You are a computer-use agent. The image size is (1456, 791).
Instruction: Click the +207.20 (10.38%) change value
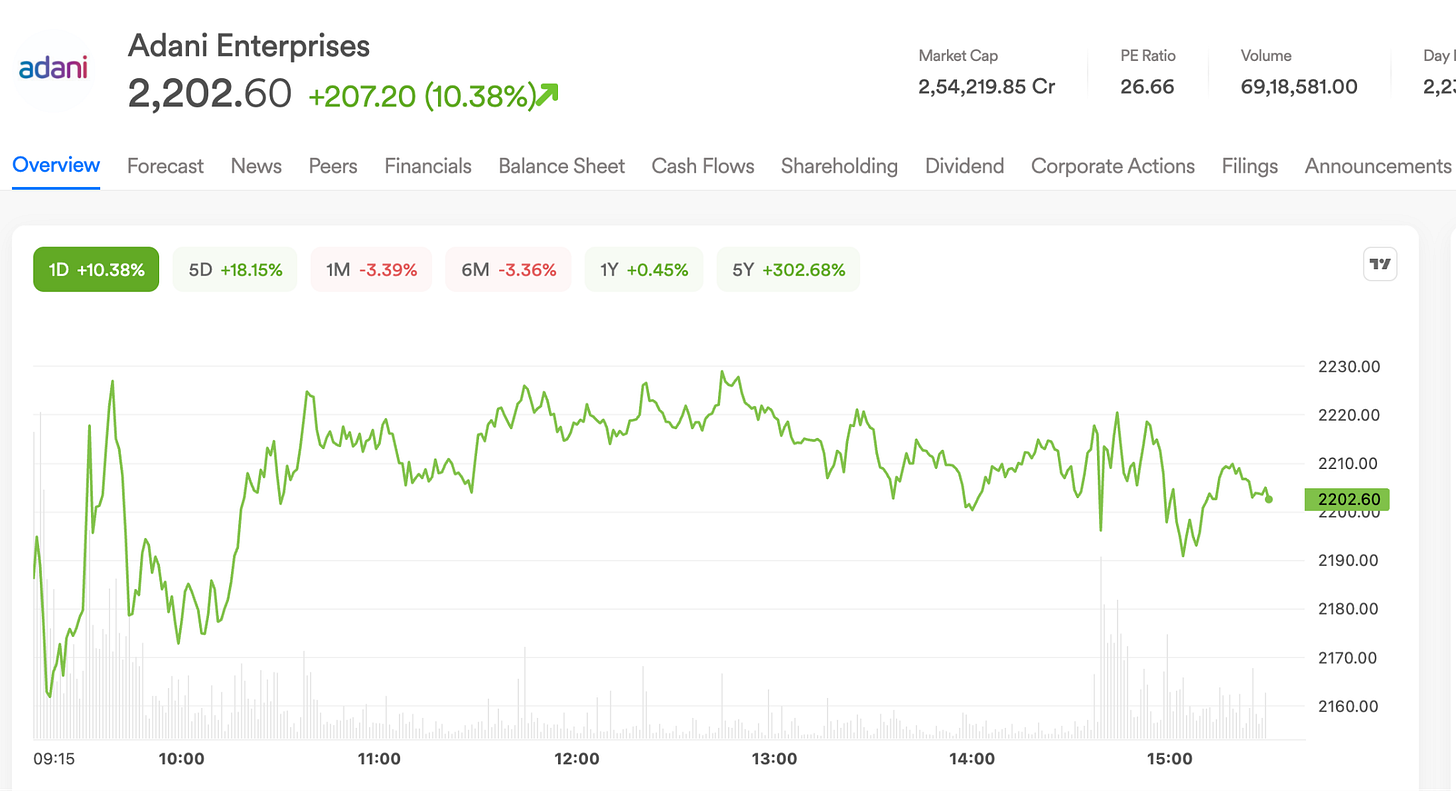point(422,96)
